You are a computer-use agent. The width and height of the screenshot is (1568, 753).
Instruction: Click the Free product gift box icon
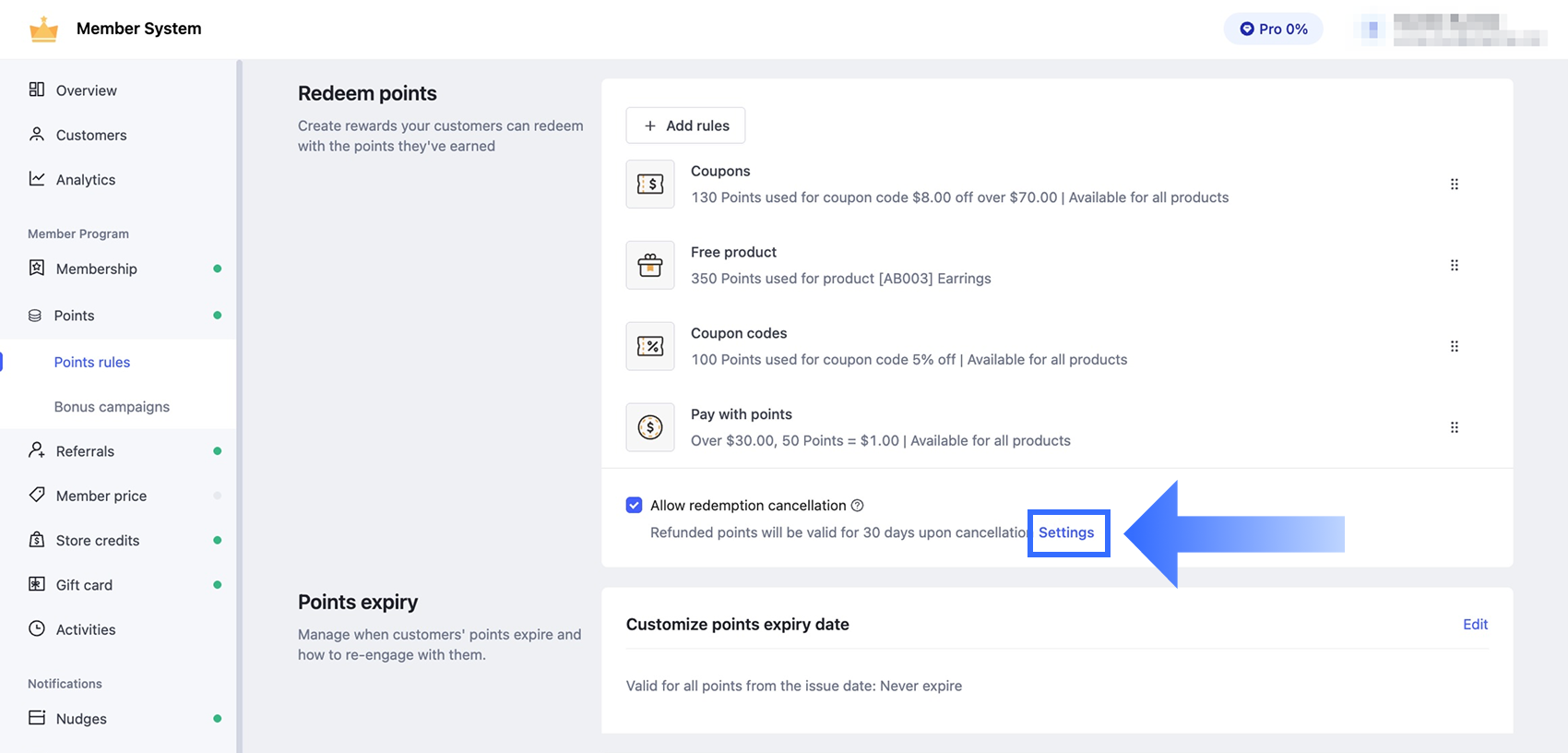pos(650,265)
